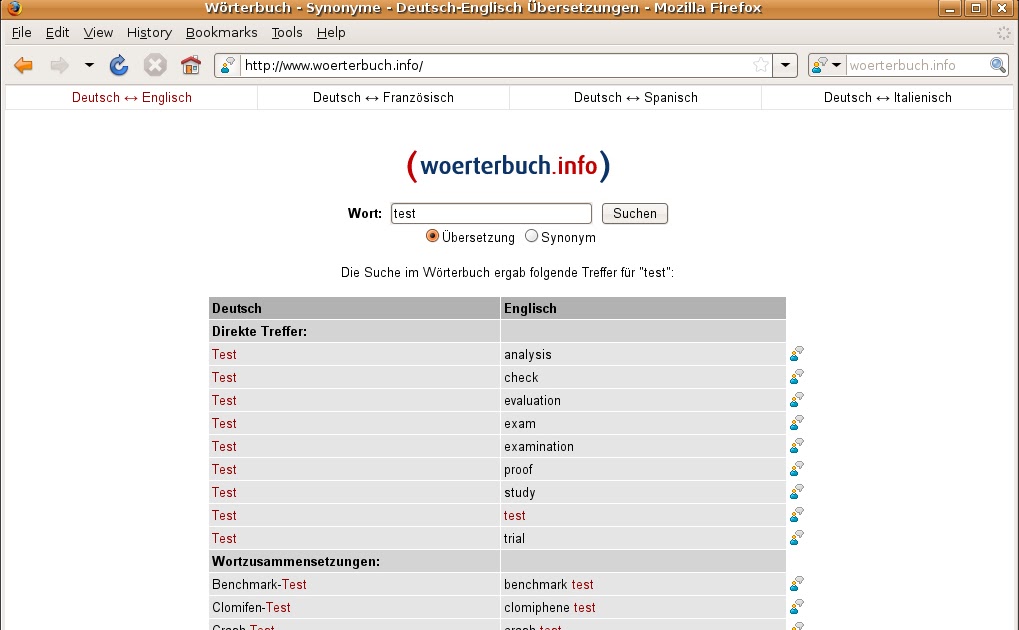The image size is (1019, 630).
Task: Open the Test link in check row
Action: (x=224, y=377)
